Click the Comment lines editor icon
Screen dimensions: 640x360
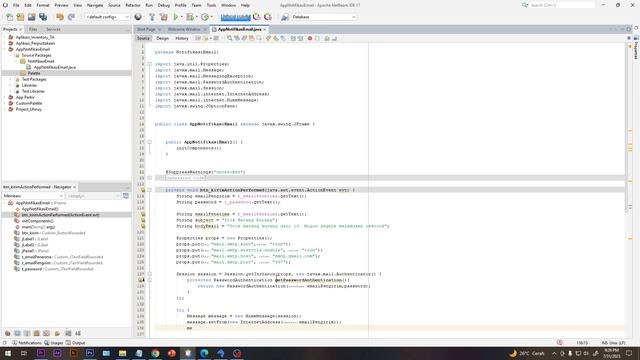[x=327, y=38]
